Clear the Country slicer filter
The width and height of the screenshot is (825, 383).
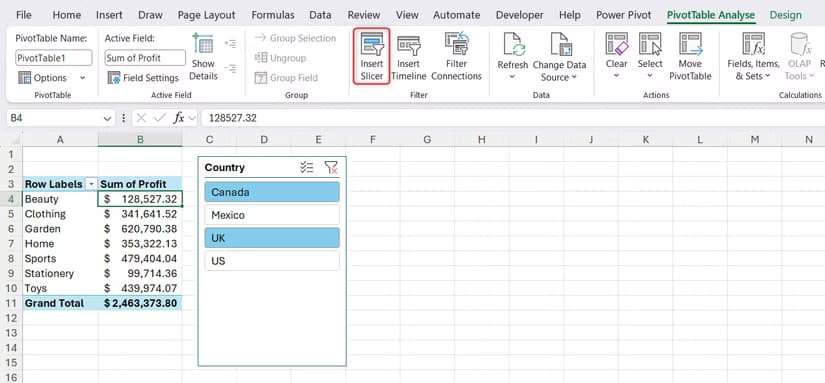click(331, 168)
